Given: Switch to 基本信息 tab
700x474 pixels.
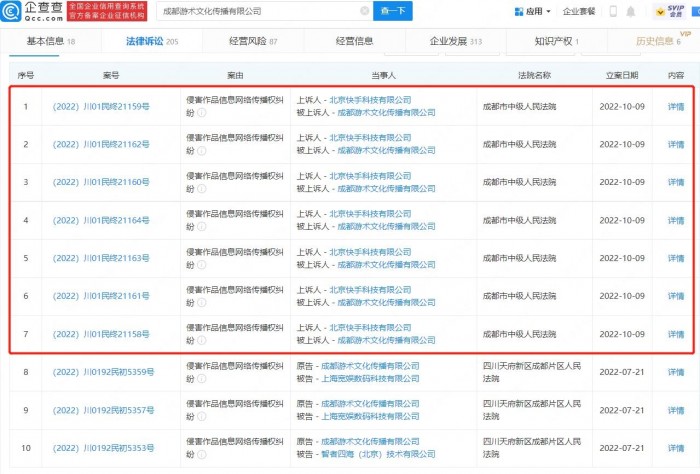Looking at the screenshot, I should (x=51, y=41).
